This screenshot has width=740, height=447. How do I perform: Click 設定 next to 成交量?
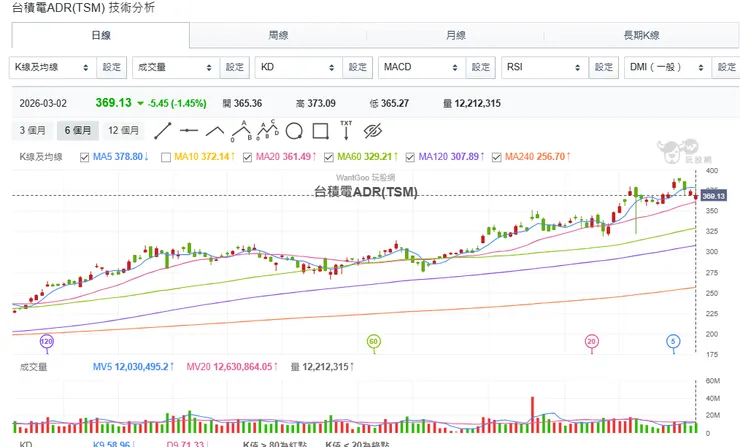pos(235,67)
